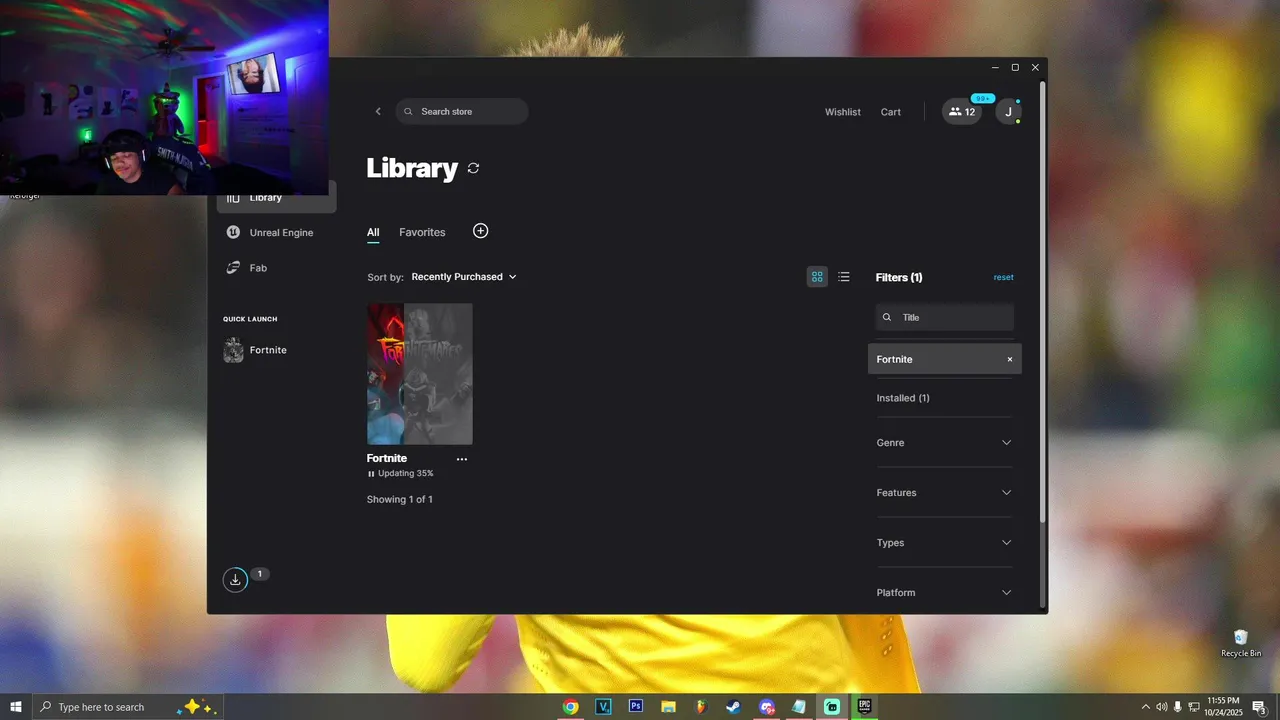Click the Fortnite title under the tile
Image resolution: width=1280 pixels, height=720 pixels.
point(387,458)
